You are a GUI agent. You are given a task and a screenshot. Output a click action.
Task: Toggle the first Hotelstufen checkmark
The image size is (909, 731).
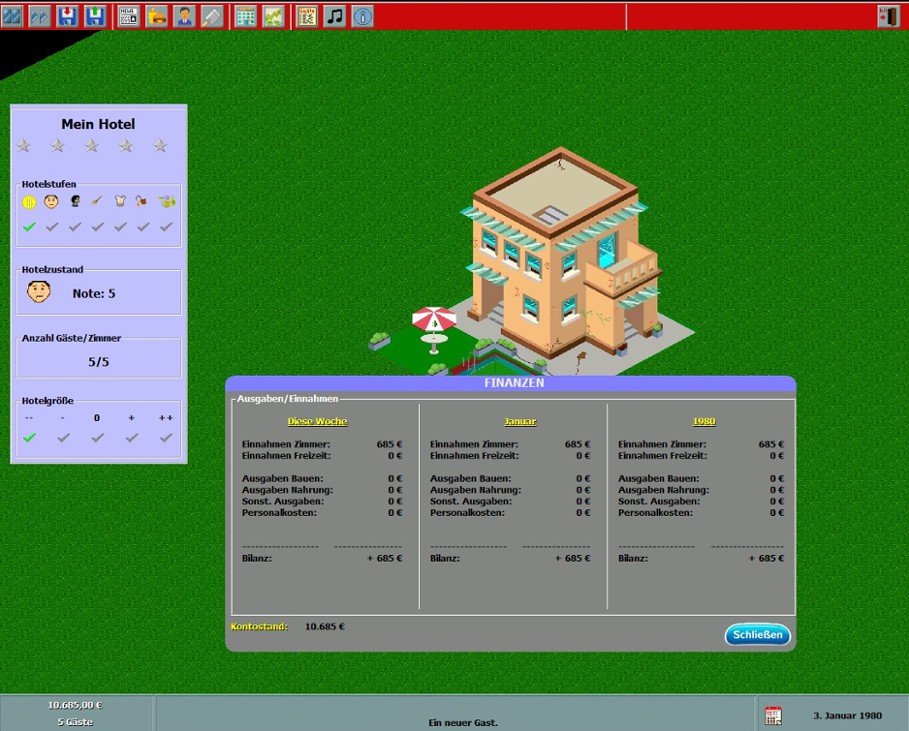tap(28, 226)
